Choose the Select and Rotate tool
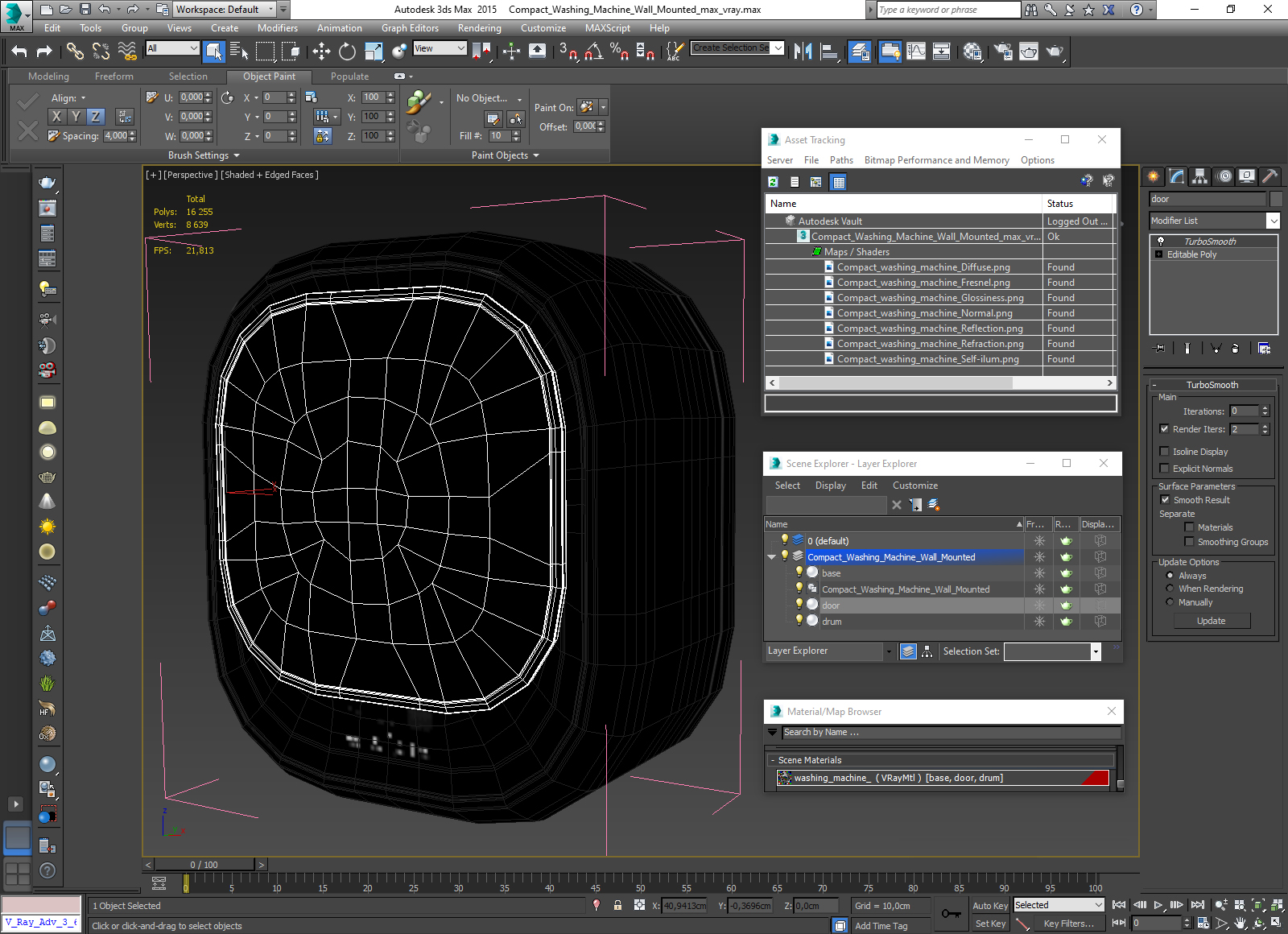Viewport: 1288px width, 934px height. click(347, 52)
